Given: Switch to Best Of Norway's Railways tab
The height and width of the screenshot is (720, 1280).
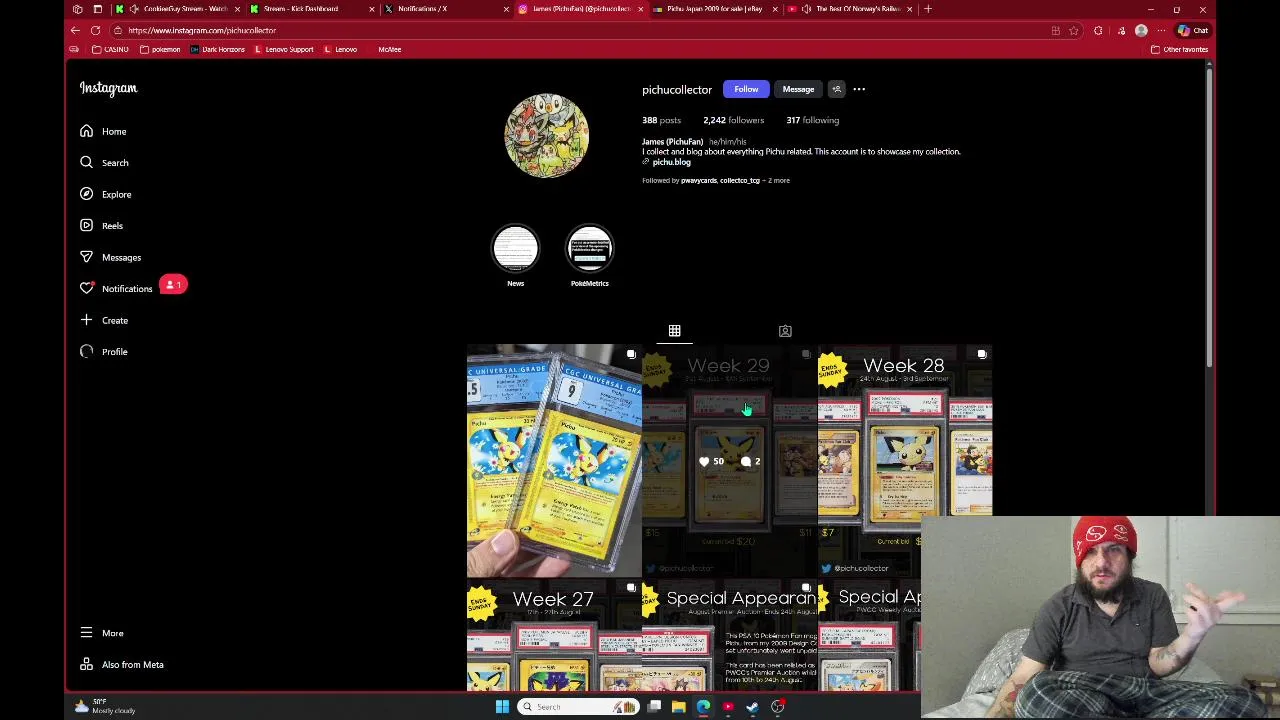Looking at the screenshot, I should click(x=850, y=9).
